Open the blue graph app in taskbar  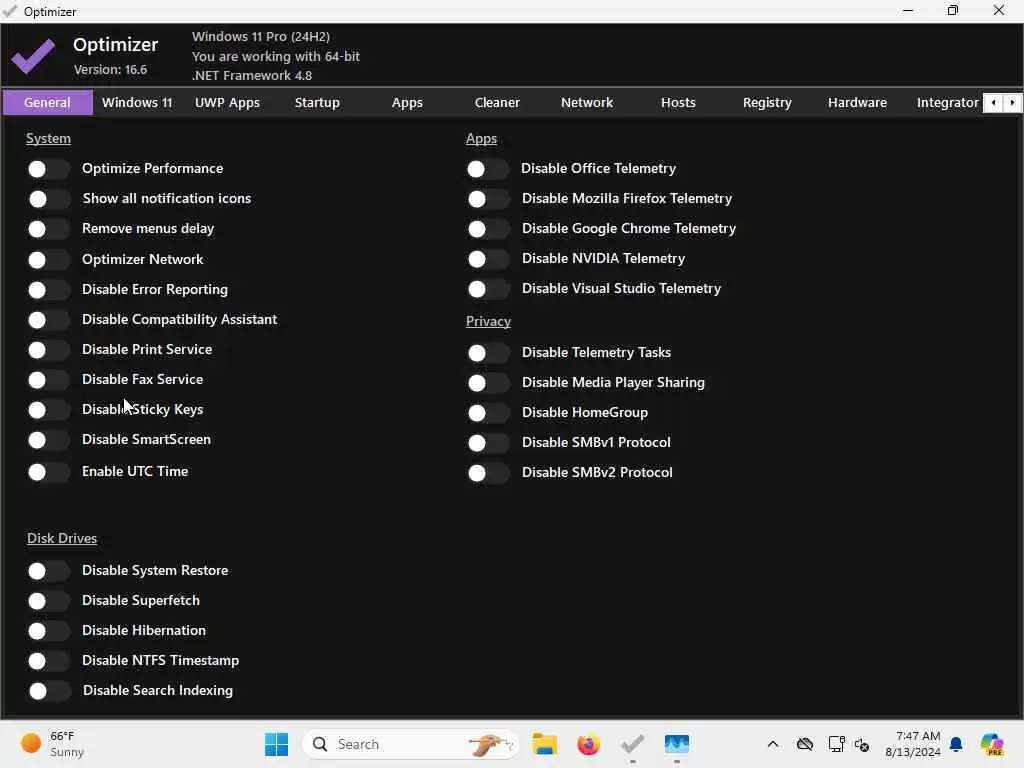(677, 744)
